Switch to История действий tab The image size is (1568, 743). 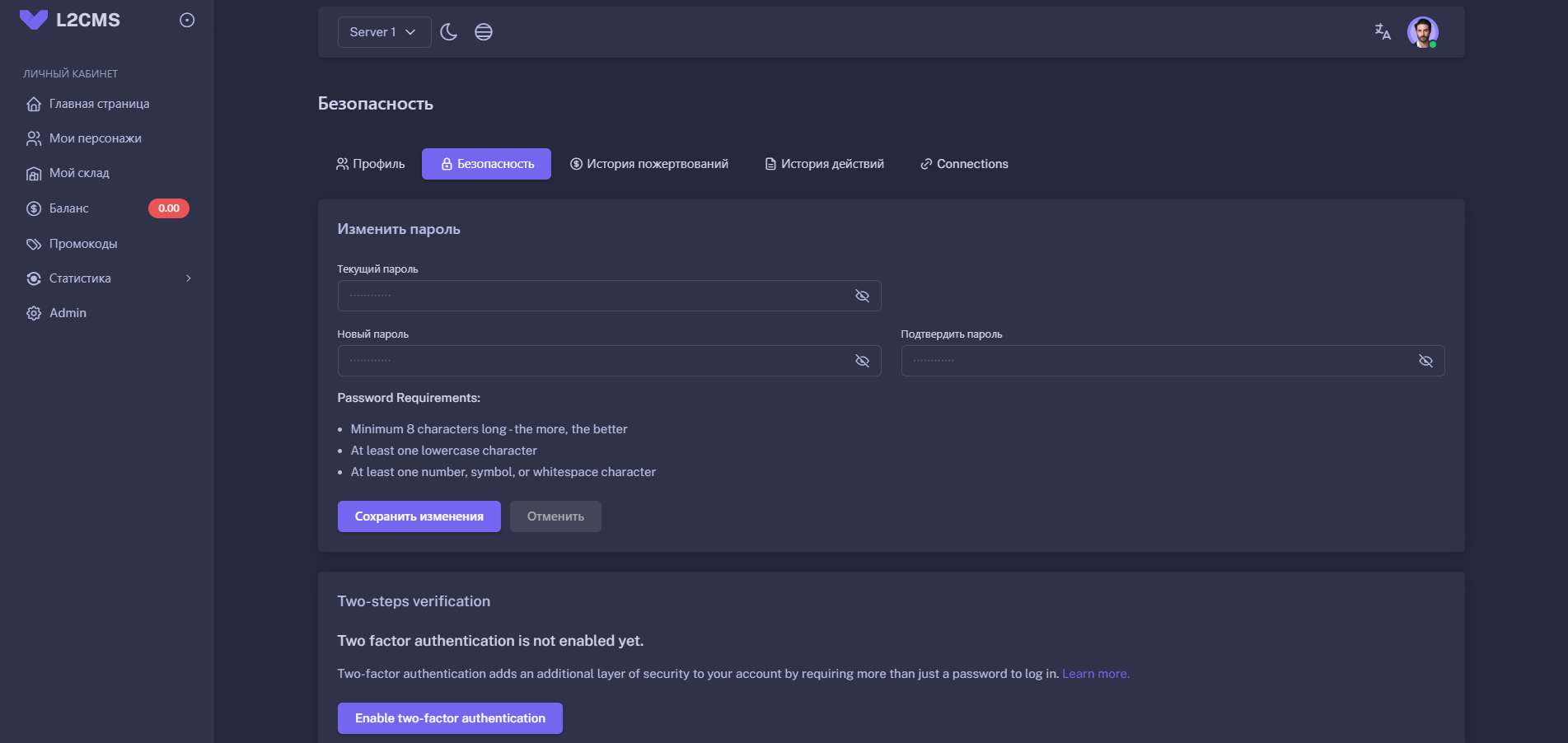(x=825, y=164)
